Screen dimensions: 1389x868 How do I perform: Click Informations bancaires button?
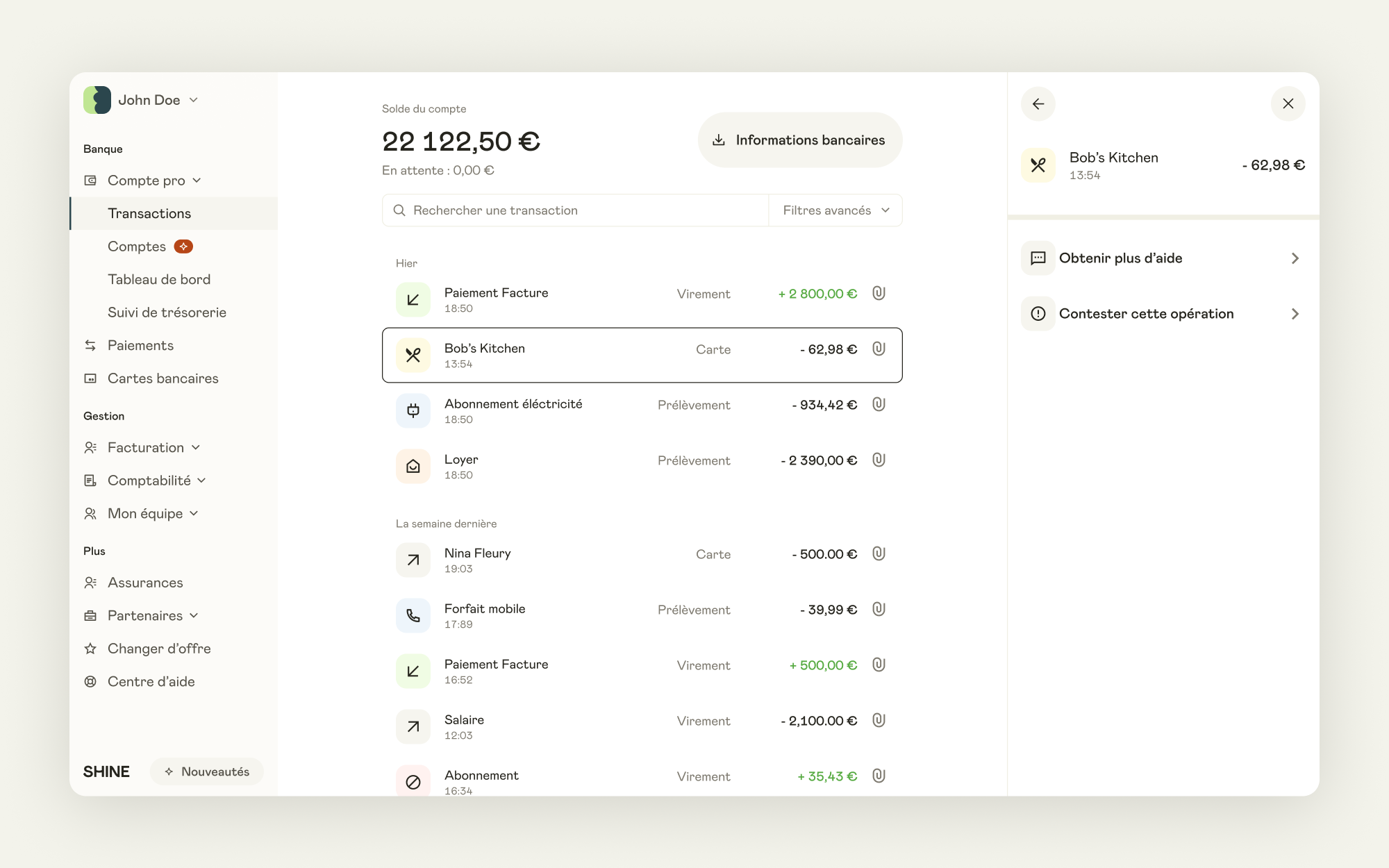pyautogui.click(x=800, y=140)
